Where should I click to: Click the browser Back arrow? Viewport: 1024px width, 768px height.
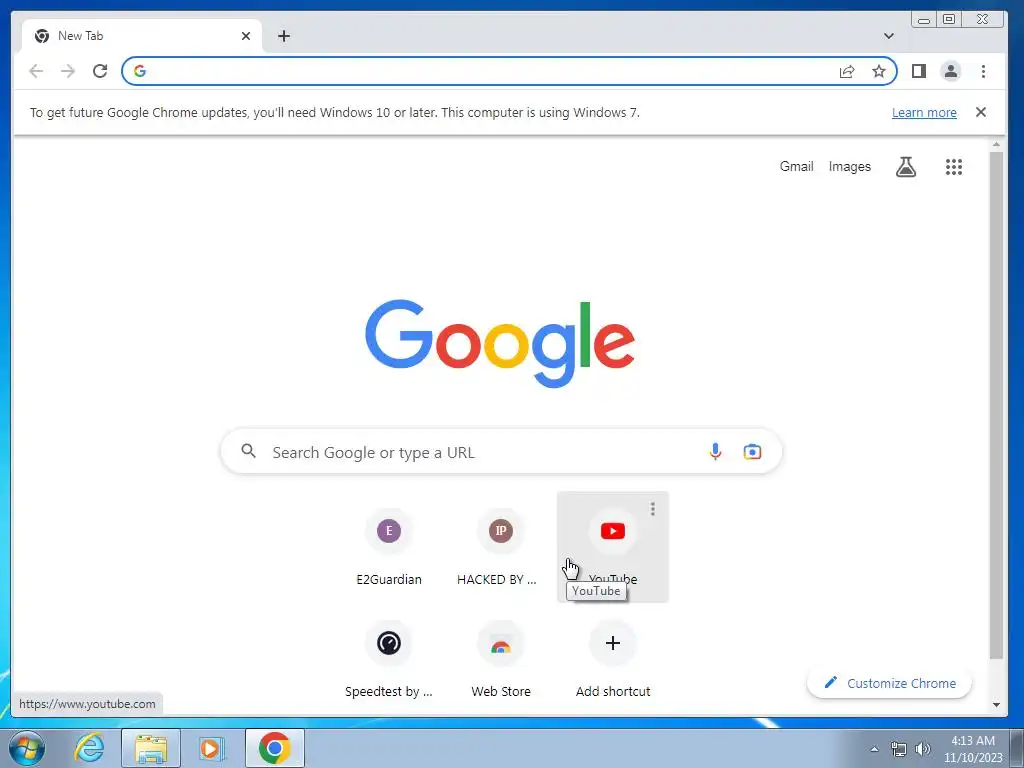[x=36, y=71]
